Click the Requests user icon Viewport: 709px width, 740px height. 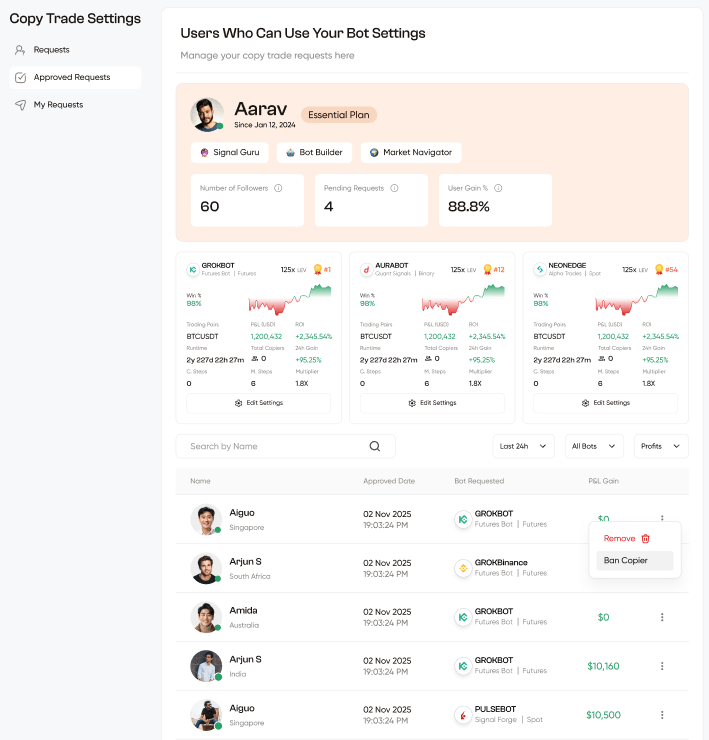coord(20,50)
